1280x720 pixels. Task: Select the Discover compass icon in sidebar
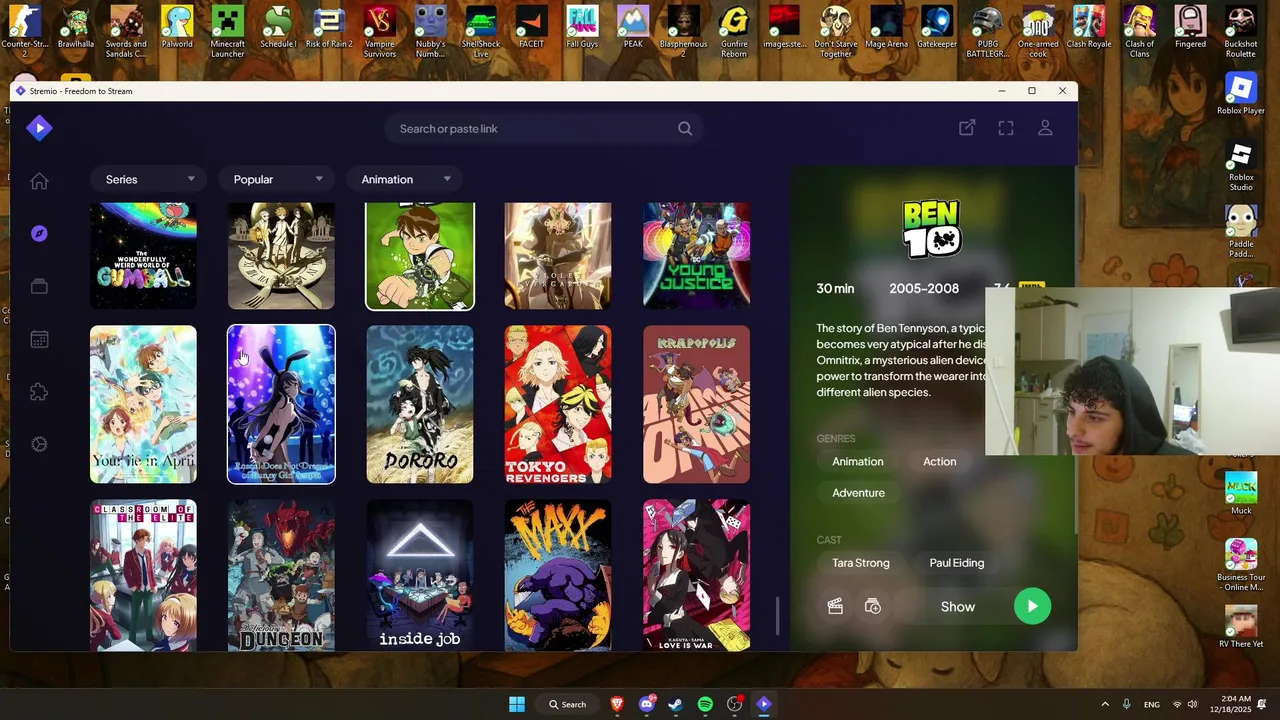[39, 233]
